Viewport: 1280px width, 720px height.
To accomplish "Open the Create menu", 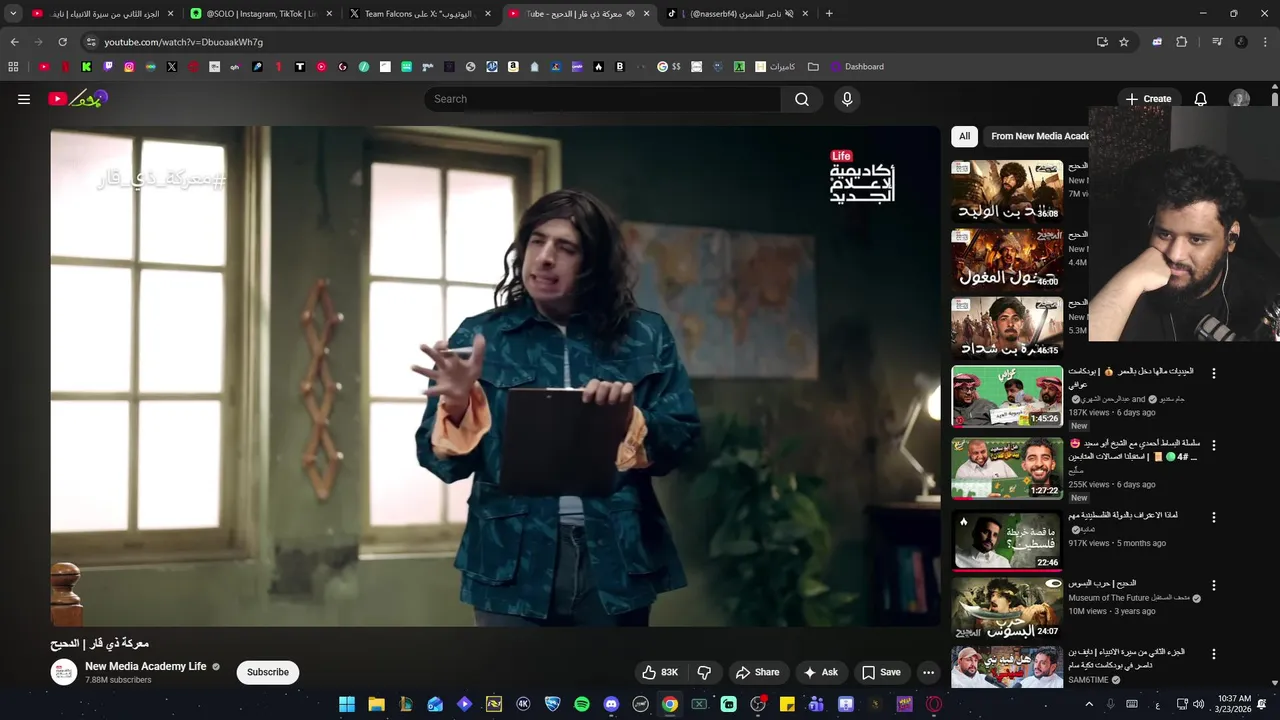I will click(1148, 99).
